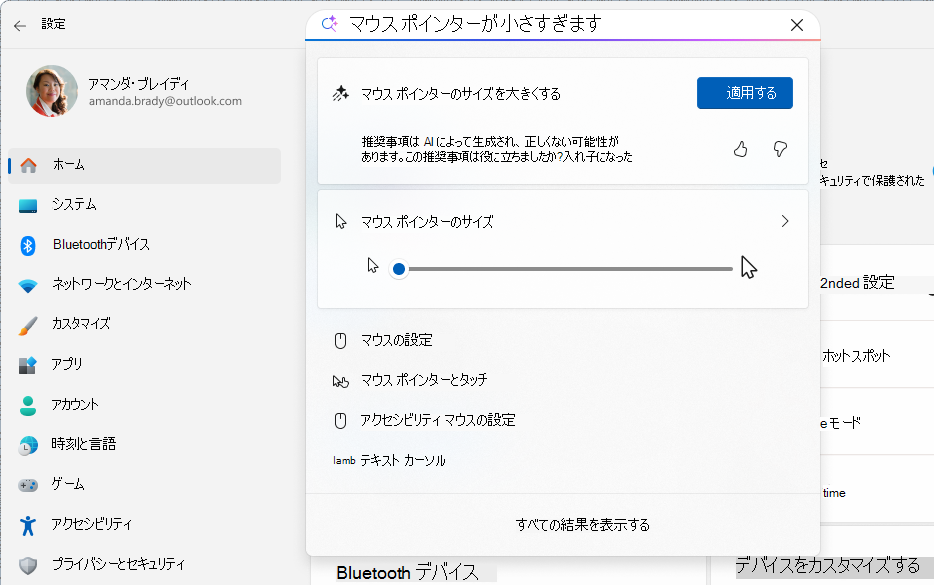Click the pointer-and-touch icon
Screen dimensions: 934x585
pos(341,381)
